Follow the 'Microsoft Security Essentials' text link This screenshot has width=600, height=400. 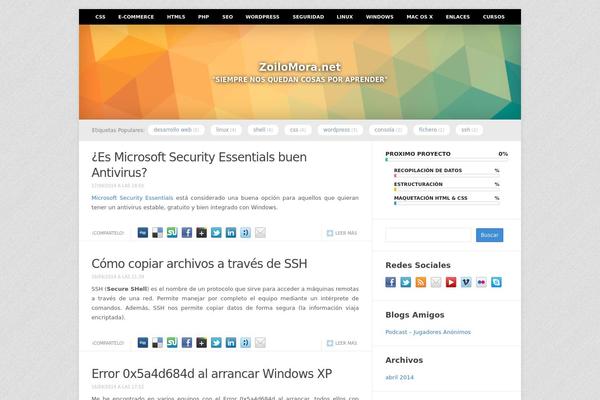point(132,198)
